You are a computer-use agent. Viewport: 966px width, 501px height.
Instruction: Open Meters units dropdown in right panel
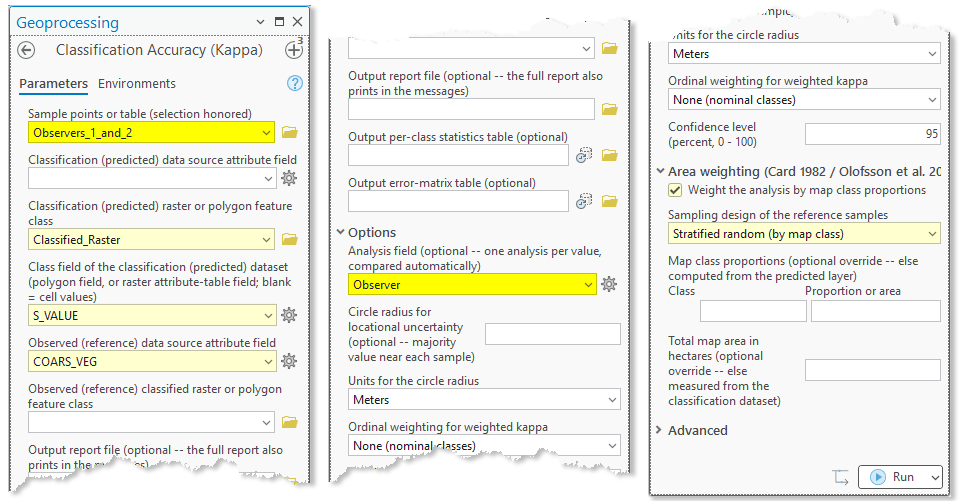(x=932, y=54)
